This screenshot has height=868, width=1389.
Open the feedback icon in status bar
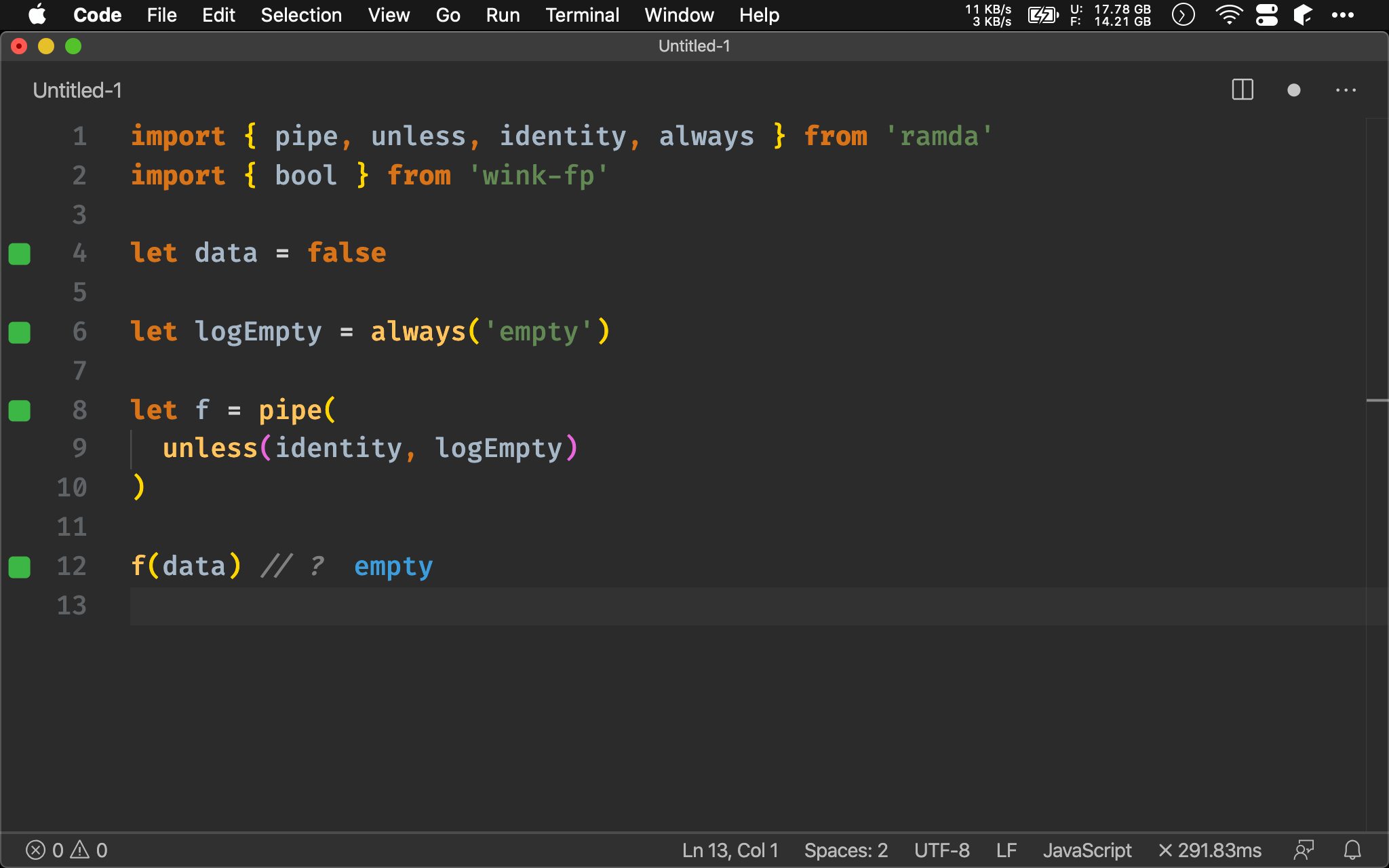click(1303, 850)
